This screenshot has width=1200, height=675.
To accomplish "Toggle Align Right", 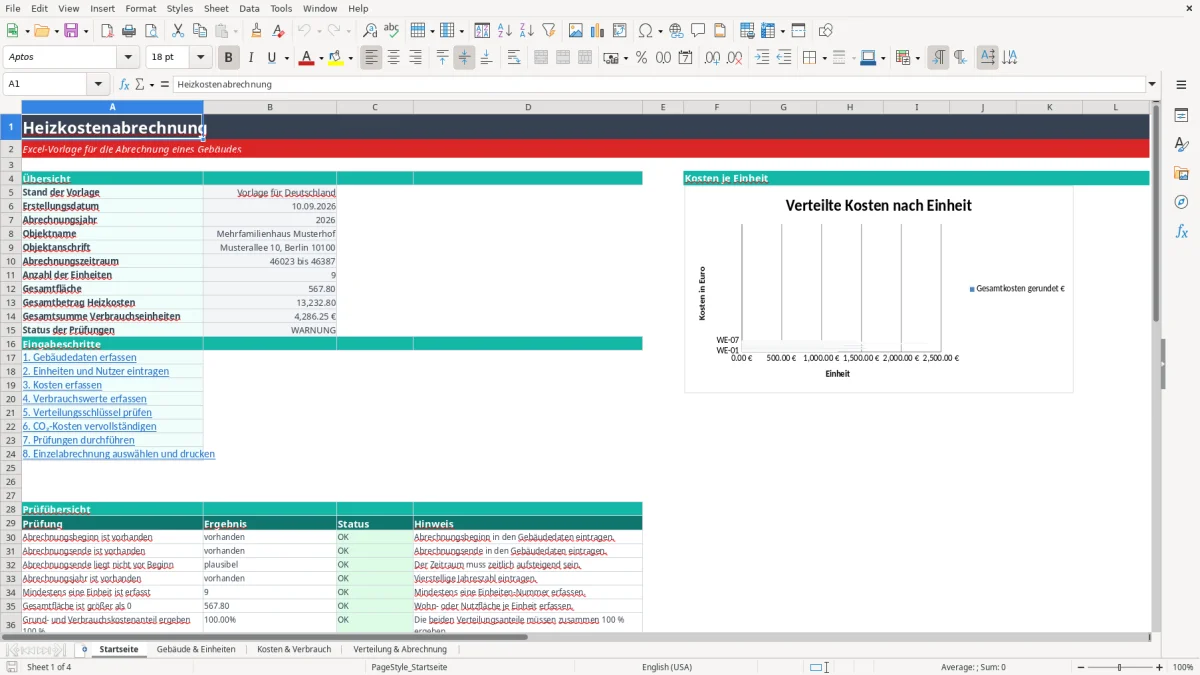I will [x=416, y=58].
